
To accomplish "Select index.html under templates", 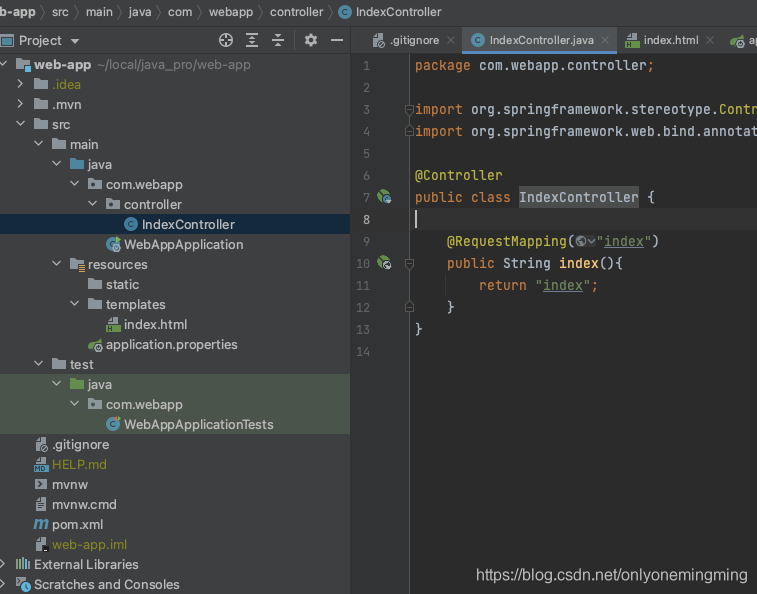I will coord(175,325).
